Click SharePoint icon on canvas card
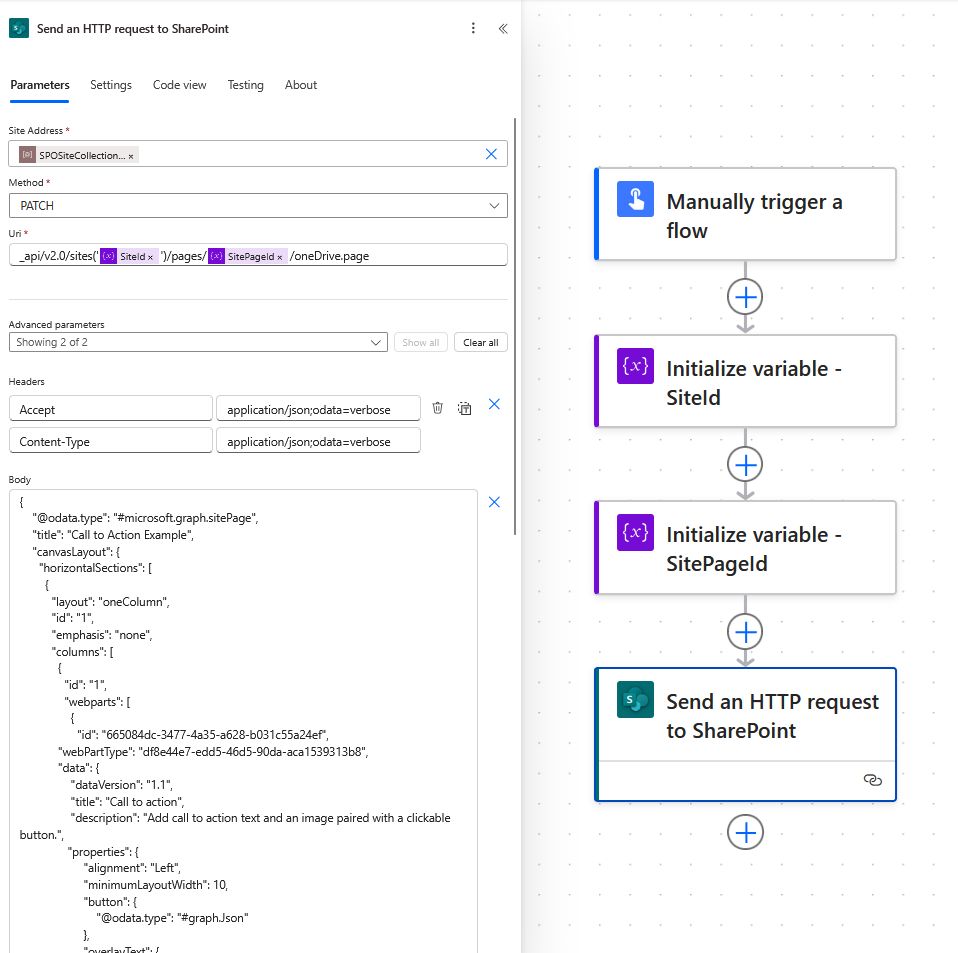This screenshot has height=953, width=958. [x=635, y=699]
